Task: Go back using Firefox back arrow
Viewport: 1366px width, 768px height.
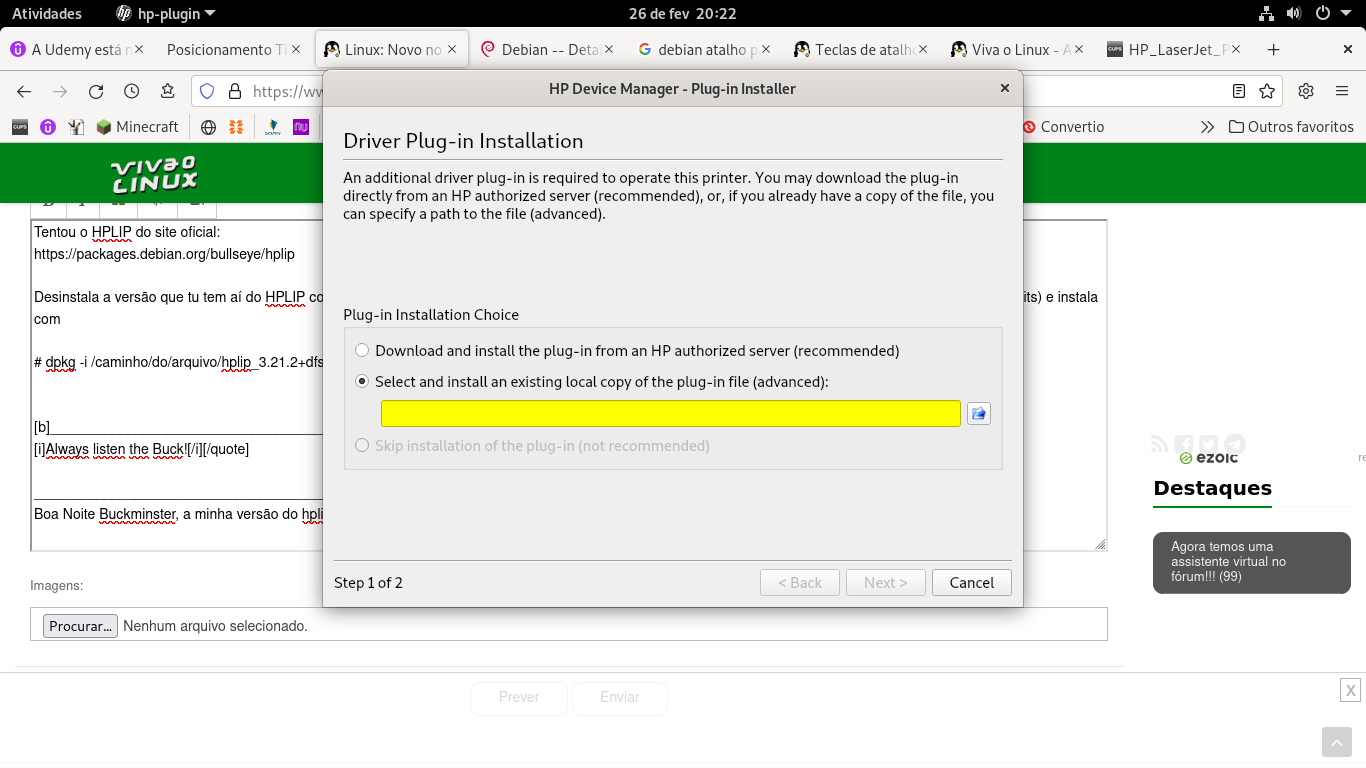Action: 24,91
